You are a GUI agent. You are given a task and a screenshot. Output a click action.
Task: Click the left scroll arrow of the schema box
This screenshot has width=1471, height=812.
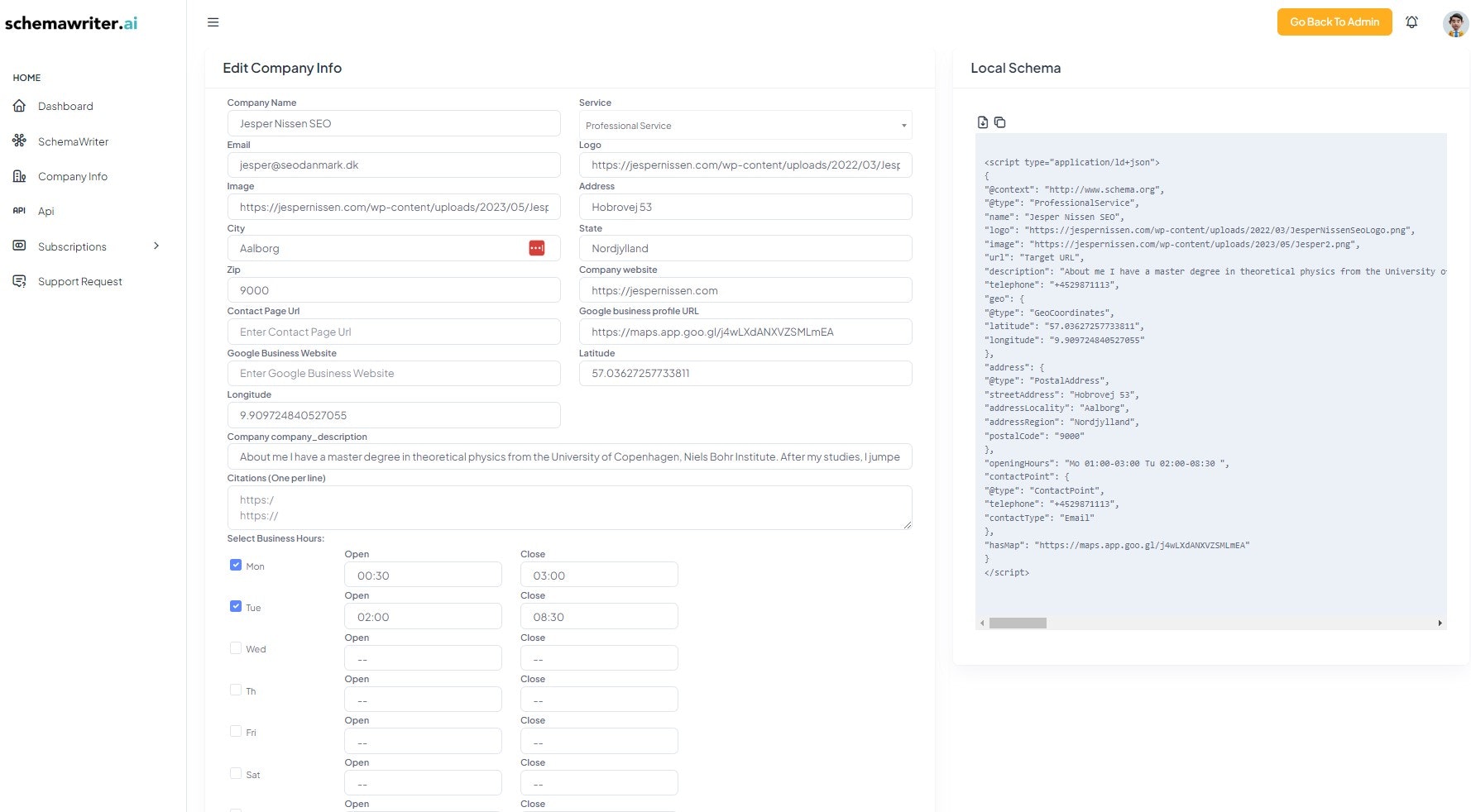982,623
